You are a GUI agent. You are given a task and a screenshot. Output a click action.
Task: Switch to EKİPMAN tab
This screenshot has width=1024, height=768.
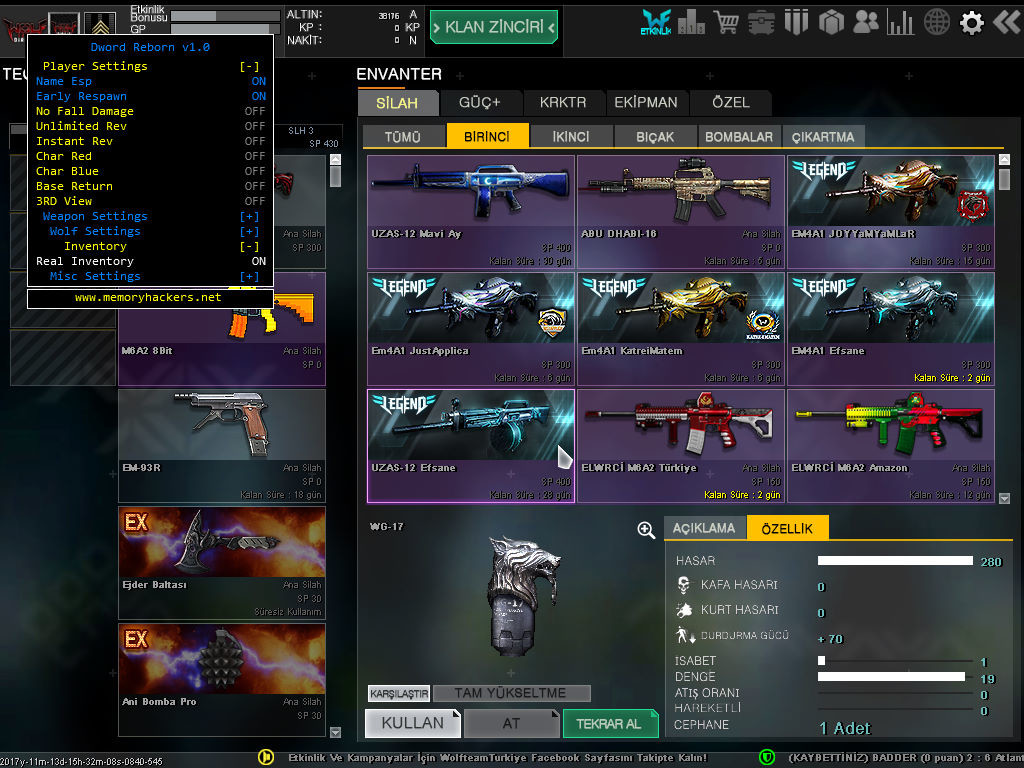(x=646, y=103)
